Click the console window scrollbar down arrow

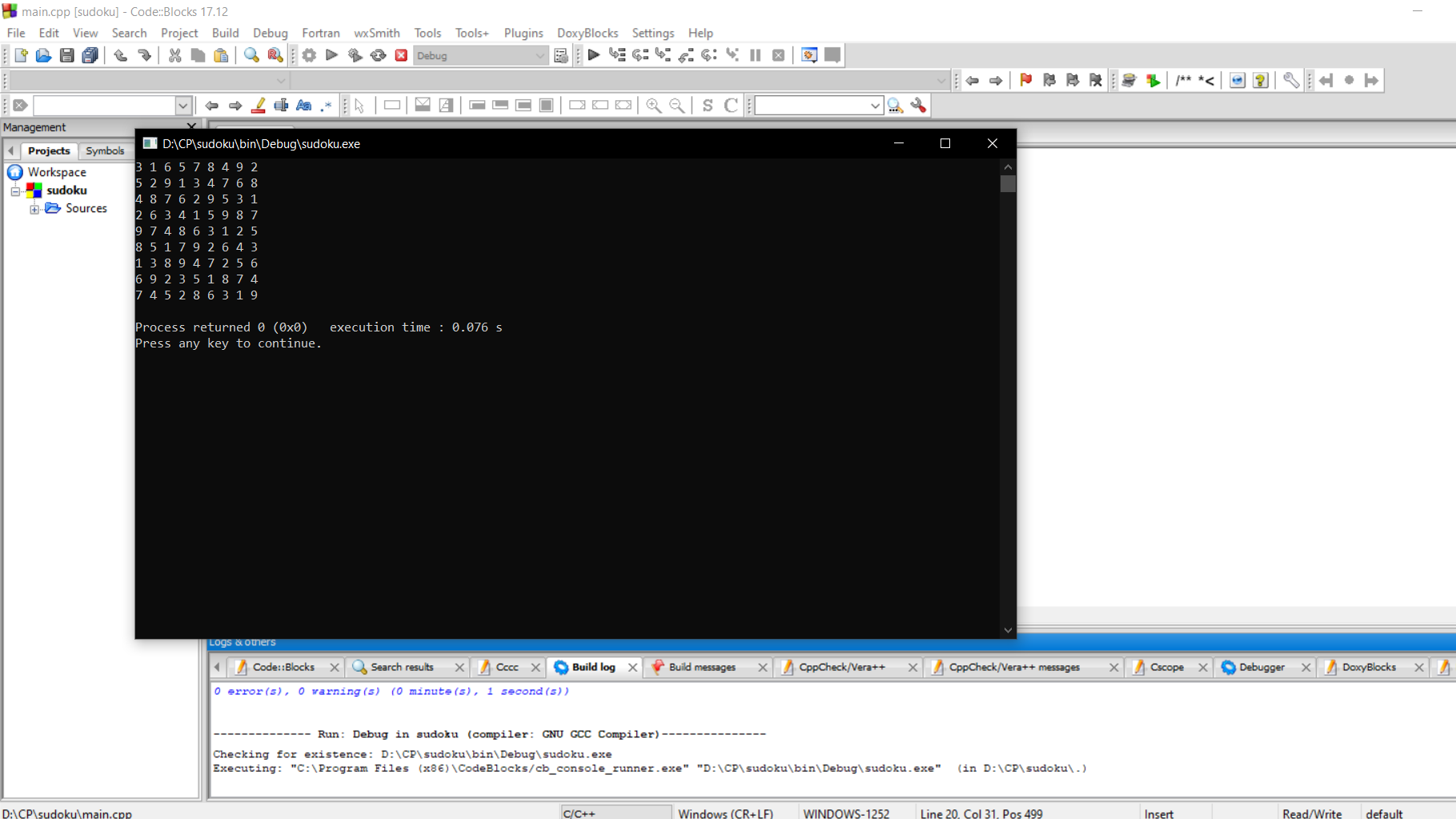coord(1008,630)
